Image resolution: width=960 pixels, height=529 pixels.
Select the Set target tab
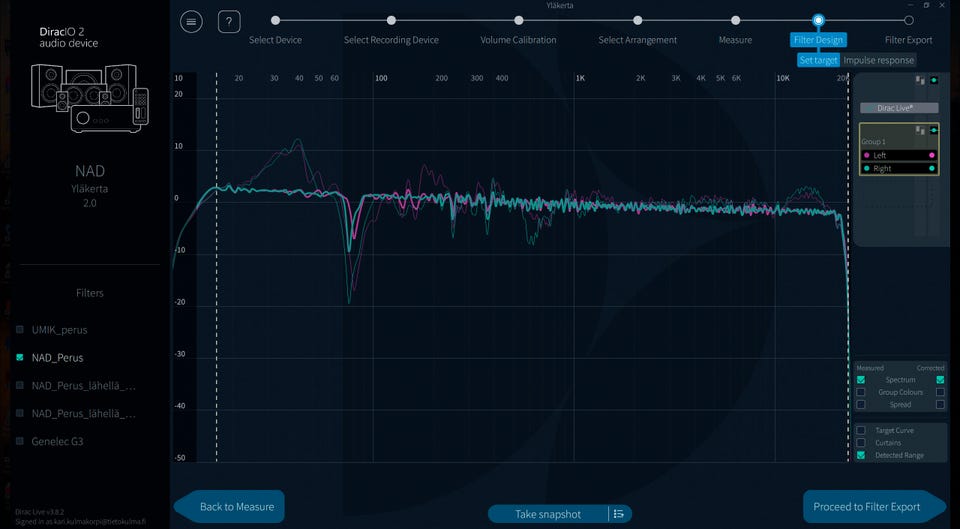click(x=818, y=60)
